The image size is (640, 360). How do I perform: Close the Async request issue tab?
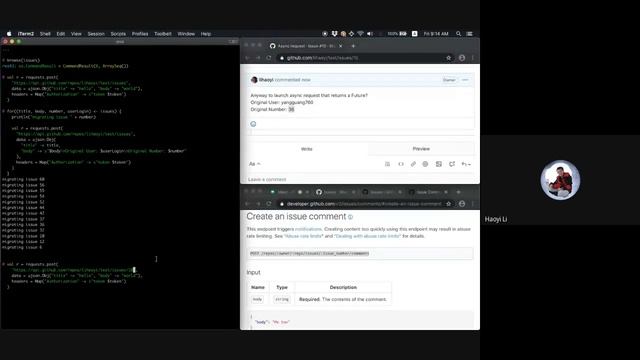pos(341,46)
